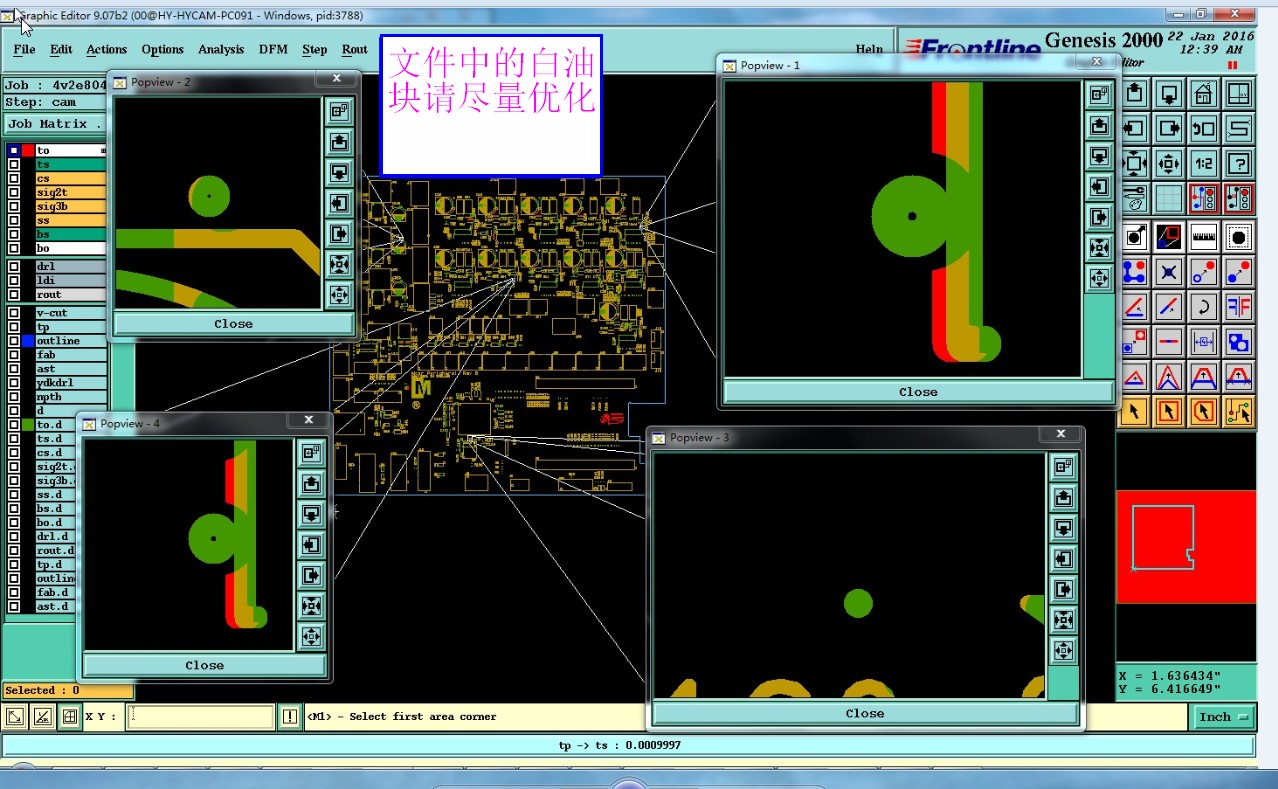Click the red board overview thumbnail
Viewport: 1278px width, 789px height.
[x=1186, y=546]
